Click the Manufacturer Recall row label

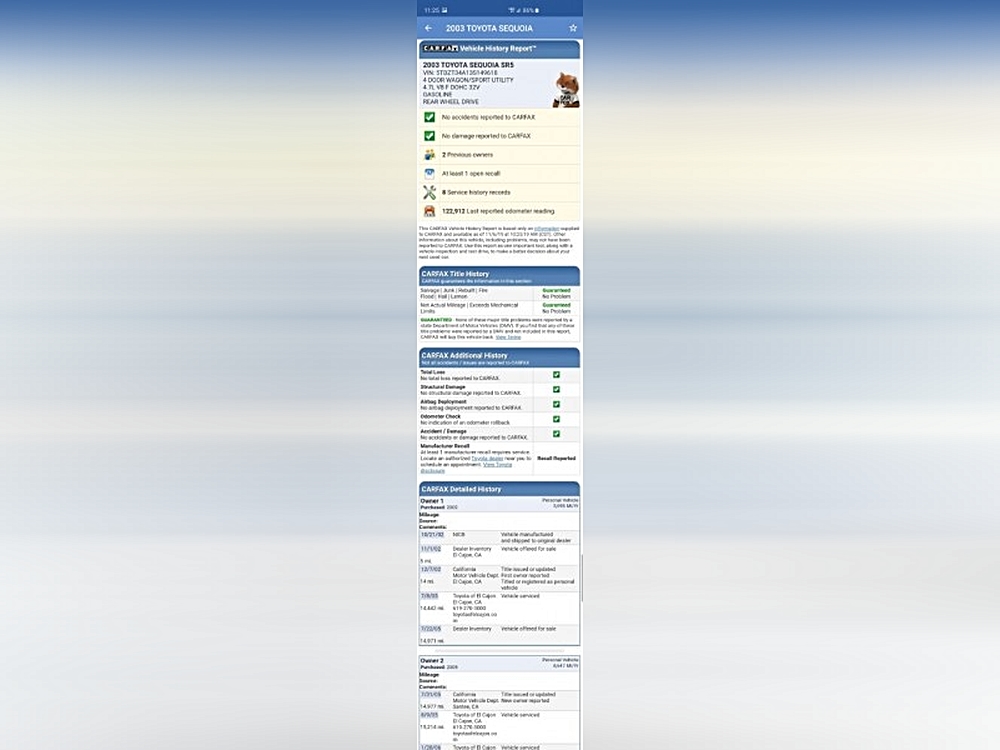(445, 446)
